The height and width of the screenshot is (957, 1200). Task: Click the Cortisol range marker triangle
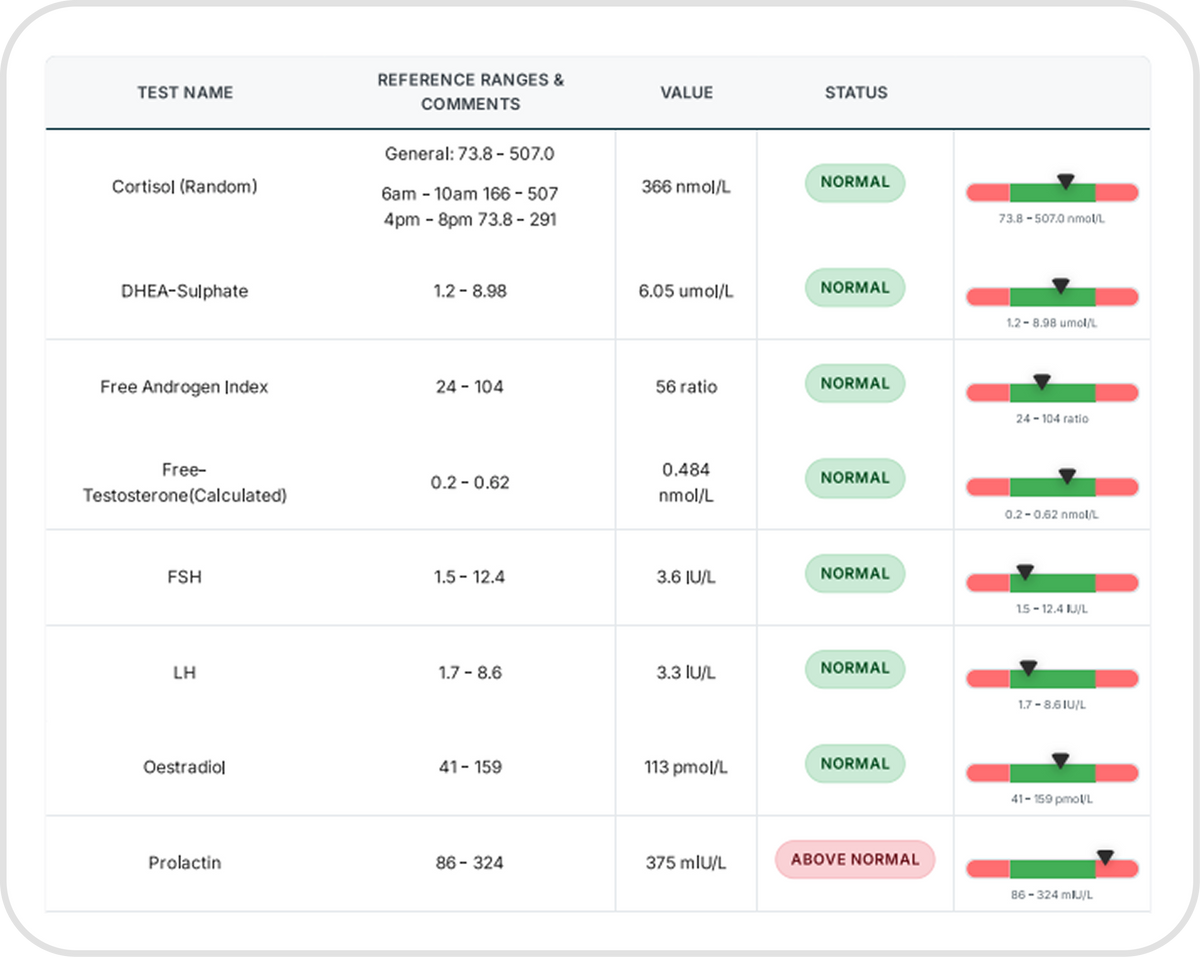1066,181
